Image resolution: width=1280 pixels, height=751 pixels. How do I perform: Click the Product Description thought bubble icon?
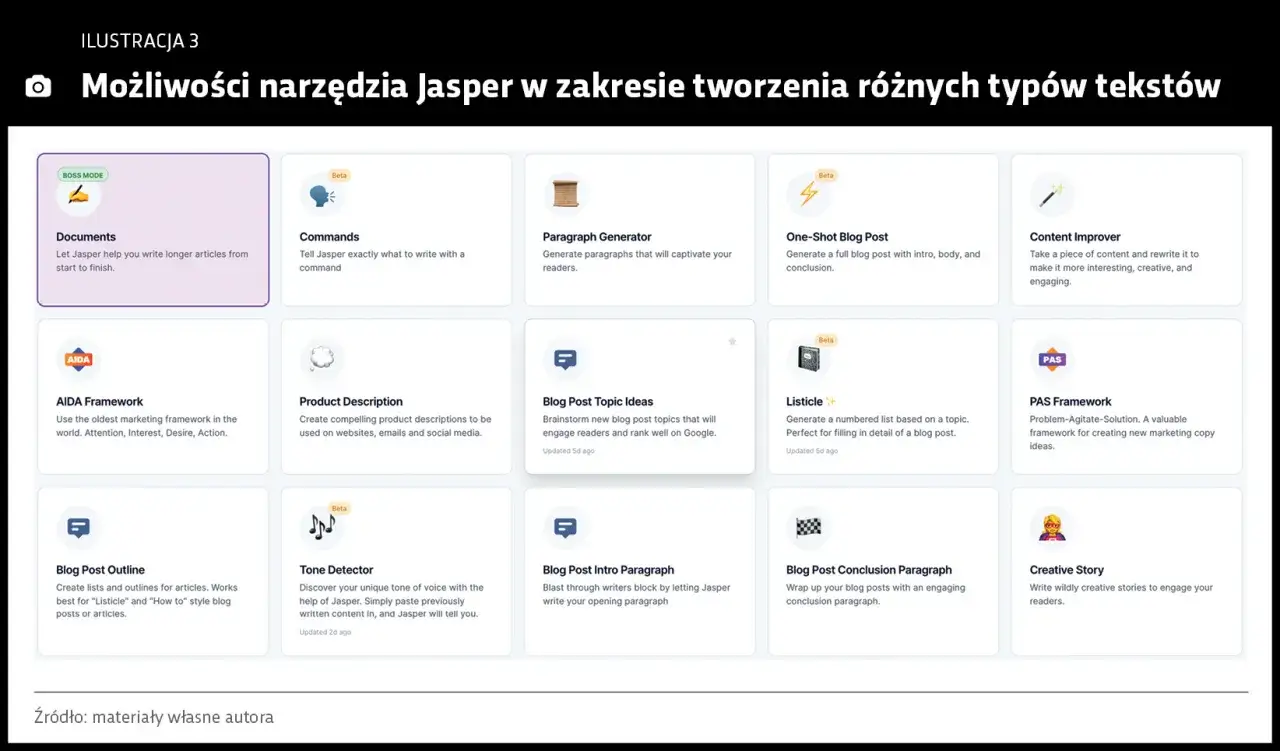322,360
